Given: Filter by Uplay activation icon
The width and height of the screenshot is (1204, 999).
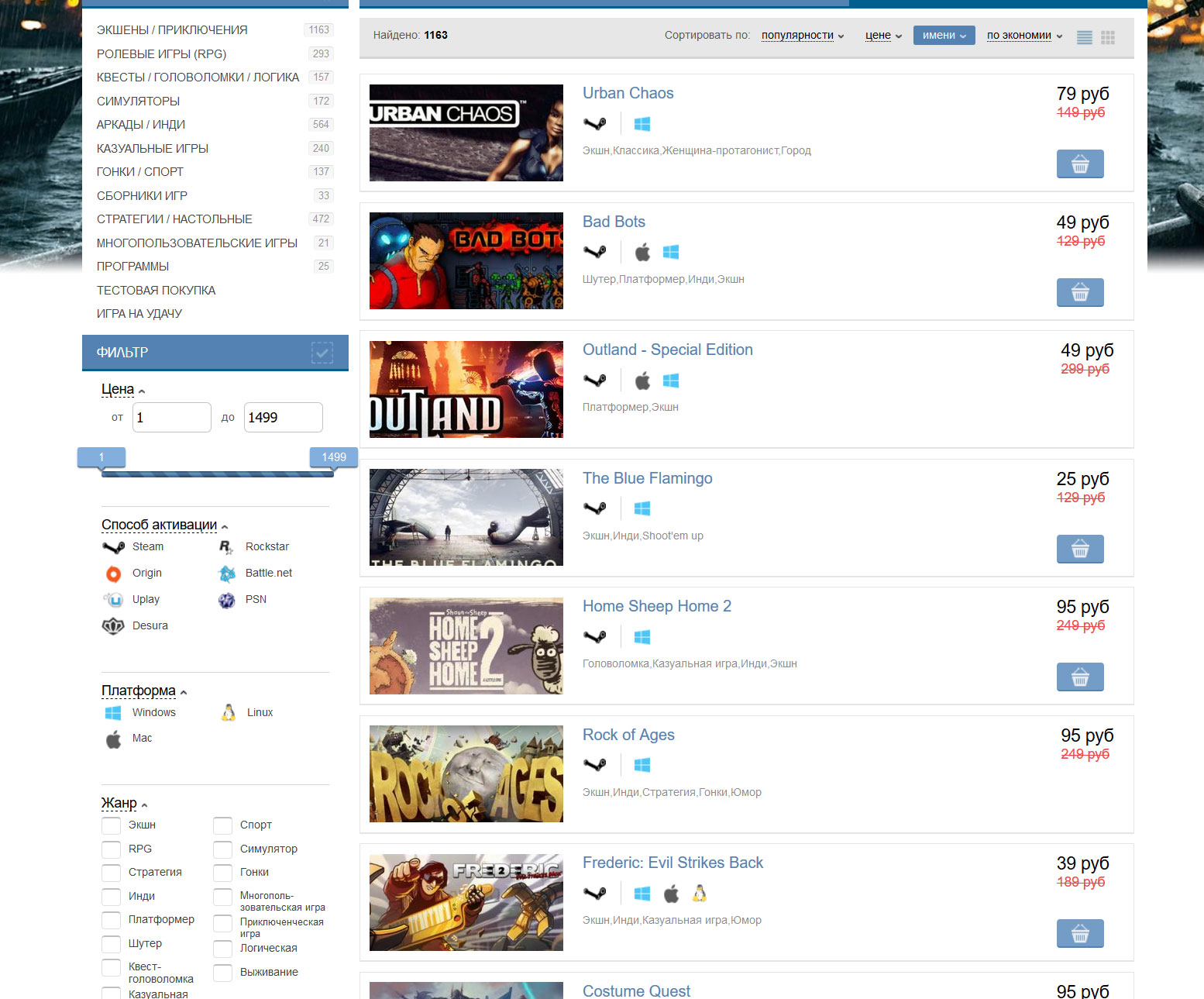Looking at the screenshot, I should pyautogui.click(x=113, y=600).
